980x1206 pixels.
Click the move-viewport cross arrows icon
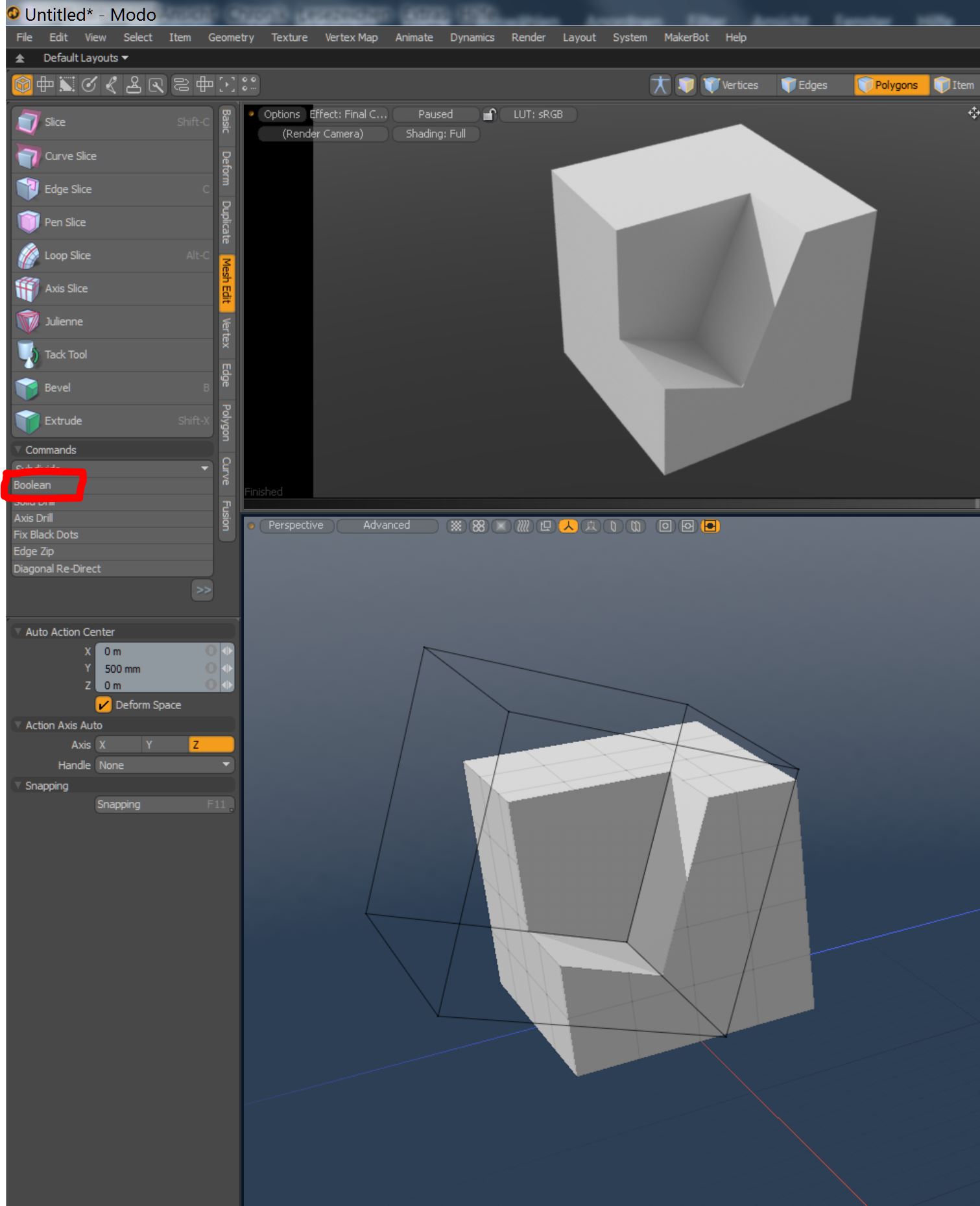tap(973, 114)
